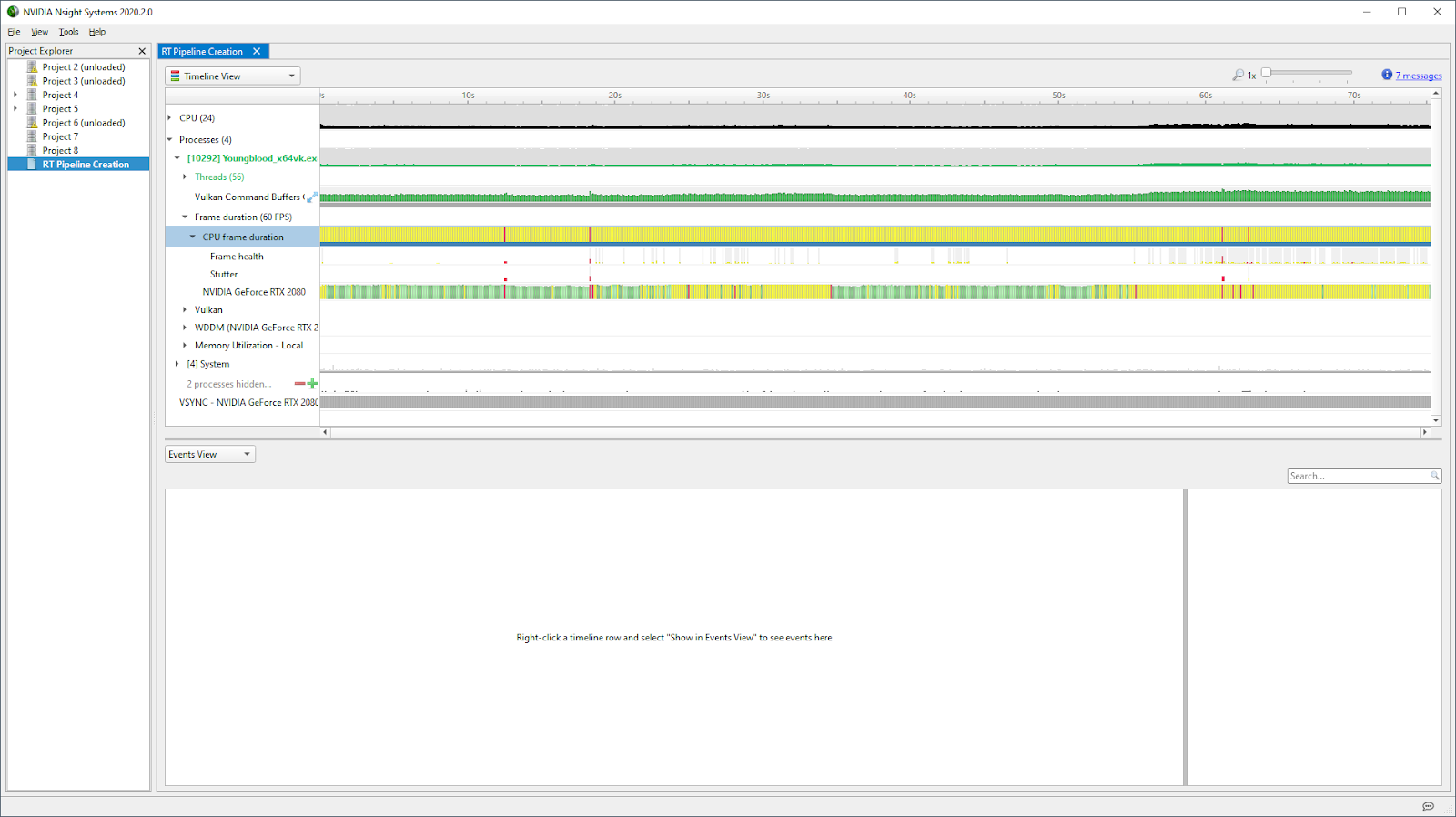Click the search magnifier in Events search box
Screen dimensions: 1456x817
[1434, 476]
